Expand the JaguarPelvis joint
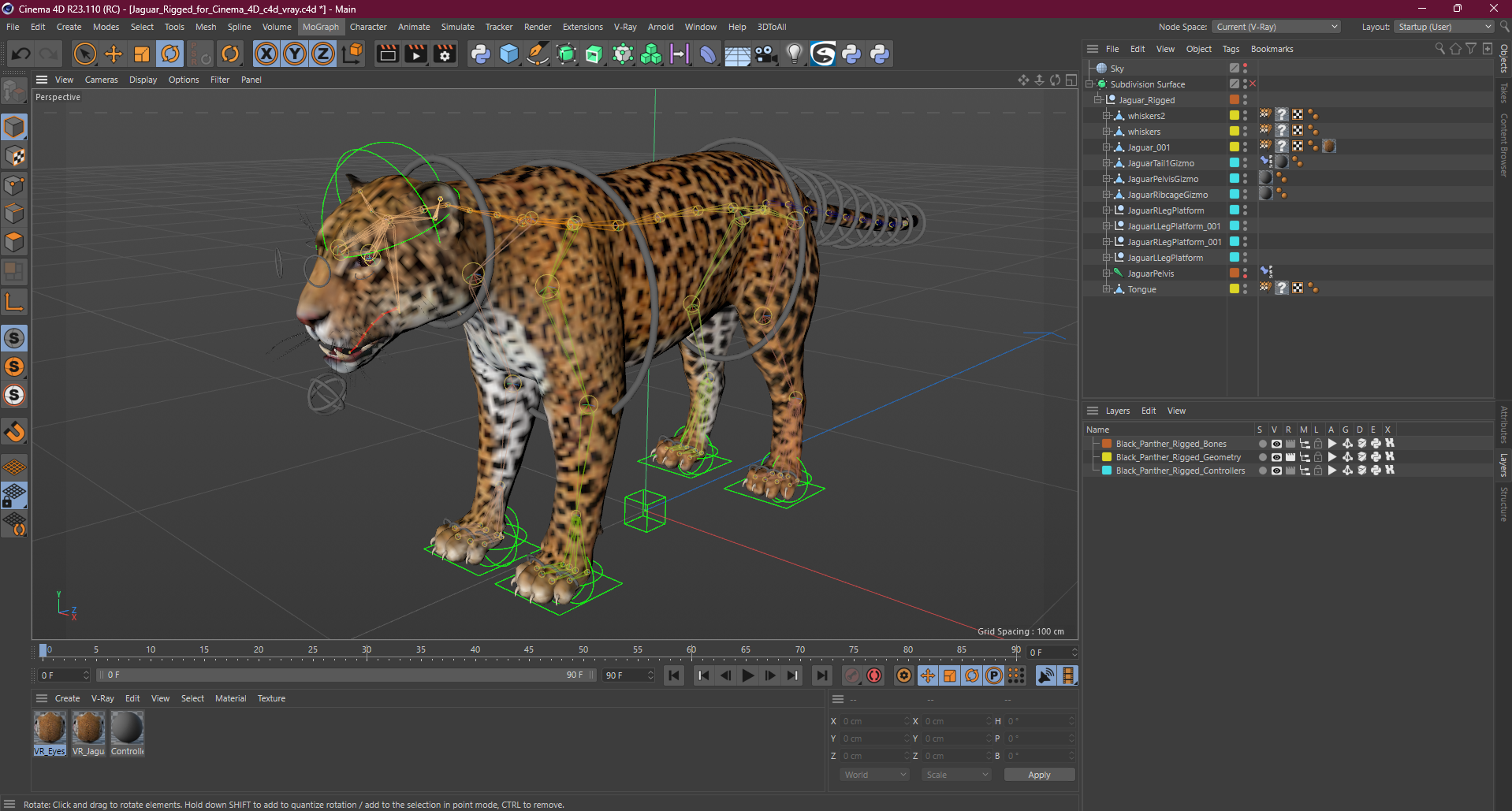This screenshot has width=1512, height=811. tap(1107, 273)
